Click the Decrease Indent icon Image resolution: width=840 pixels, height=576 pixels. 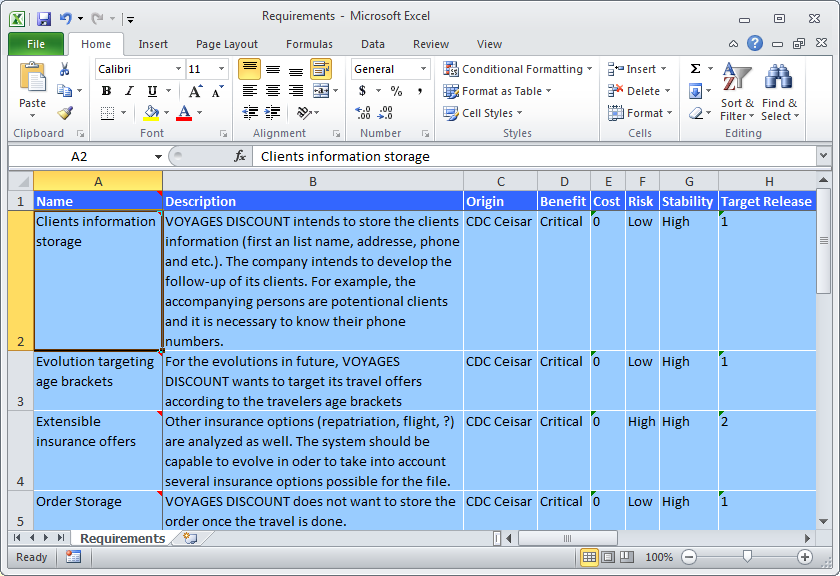point(250,113)
